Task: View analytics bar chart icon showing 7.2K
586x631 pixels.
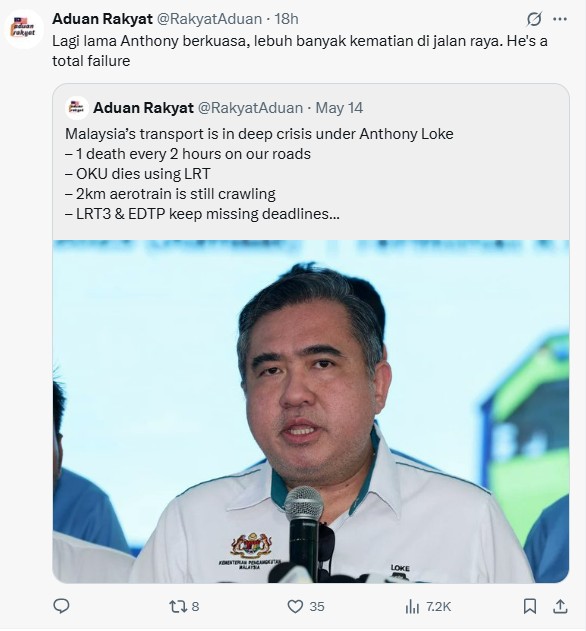Action: [x=412, y=606]
